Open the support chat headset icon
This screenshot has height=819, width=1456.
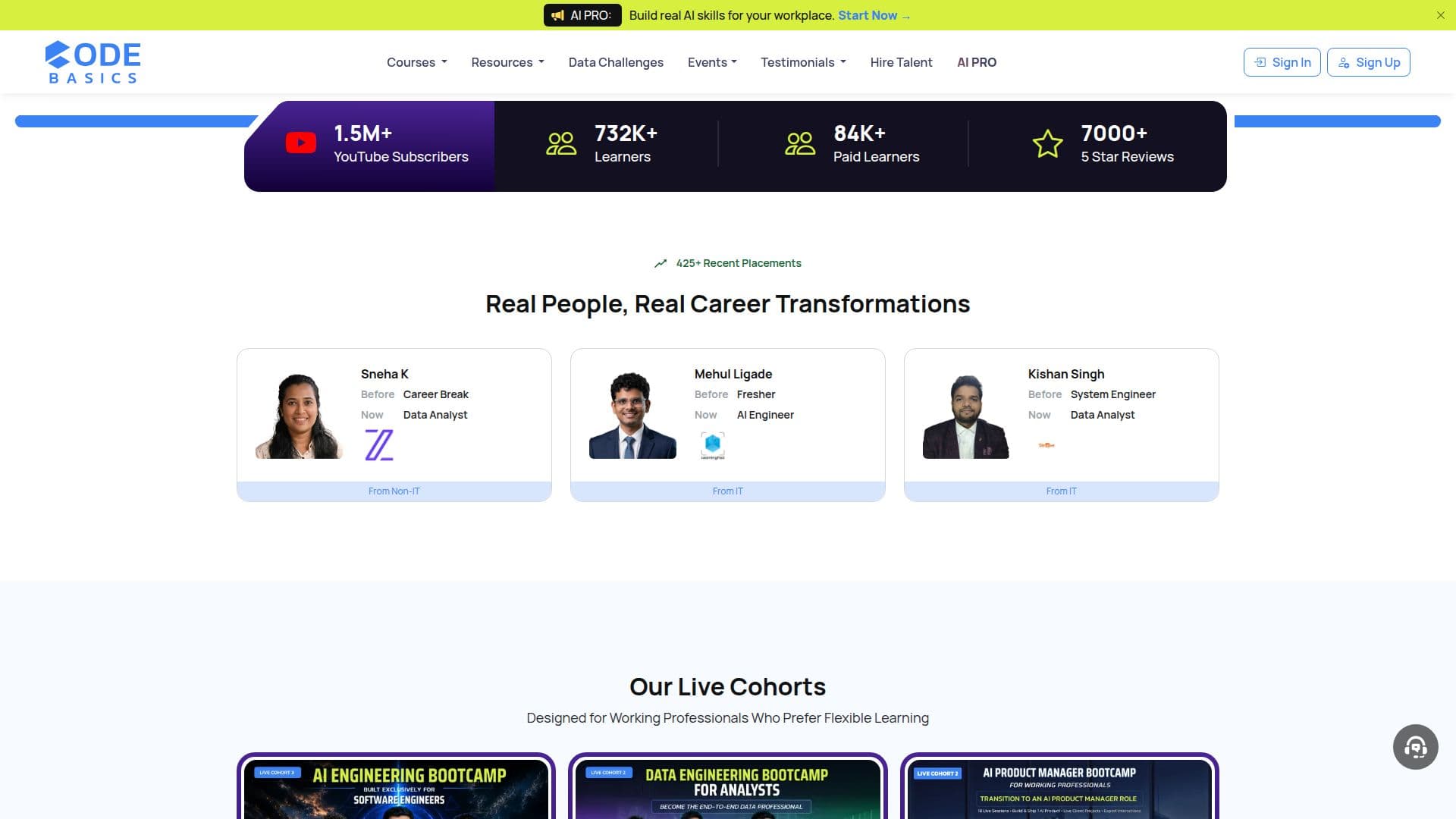click(1415, 747)
